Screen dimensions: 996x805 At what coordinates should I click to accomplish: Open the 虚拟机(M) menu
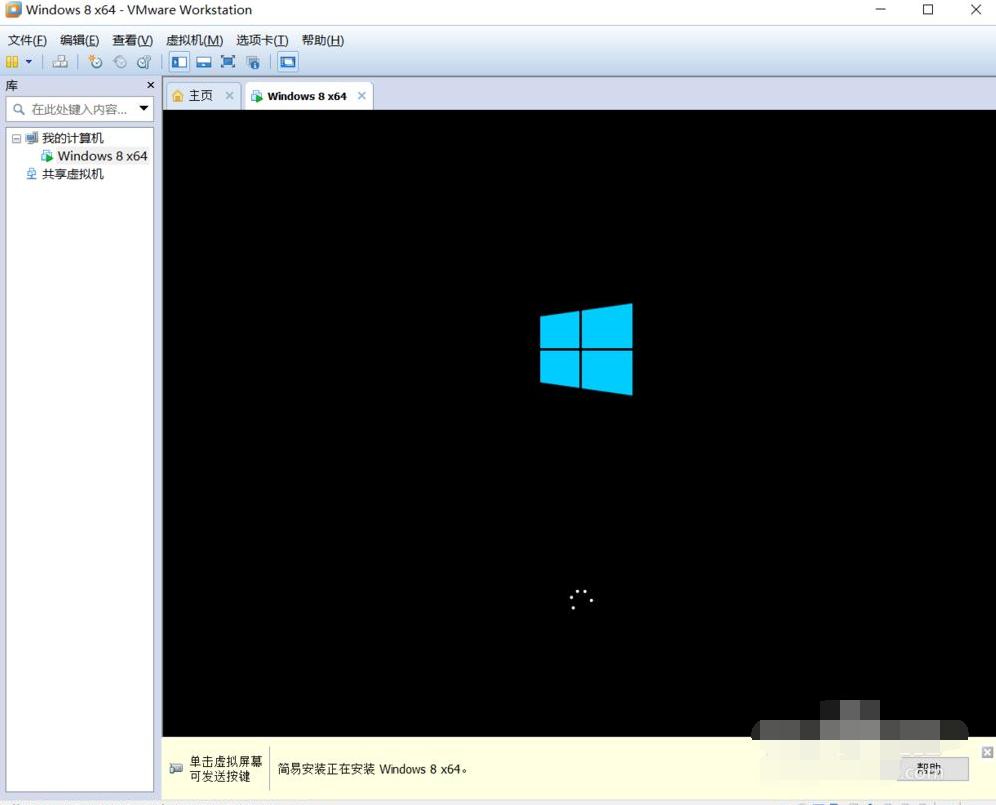[194, 40]
